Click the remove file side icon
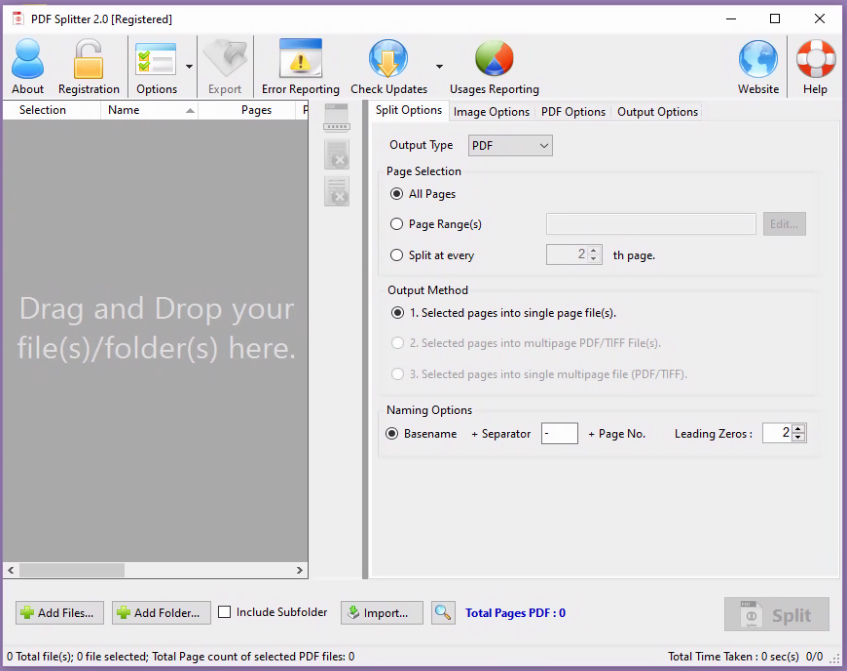This screenshot has height=671, width=847. 337,155
